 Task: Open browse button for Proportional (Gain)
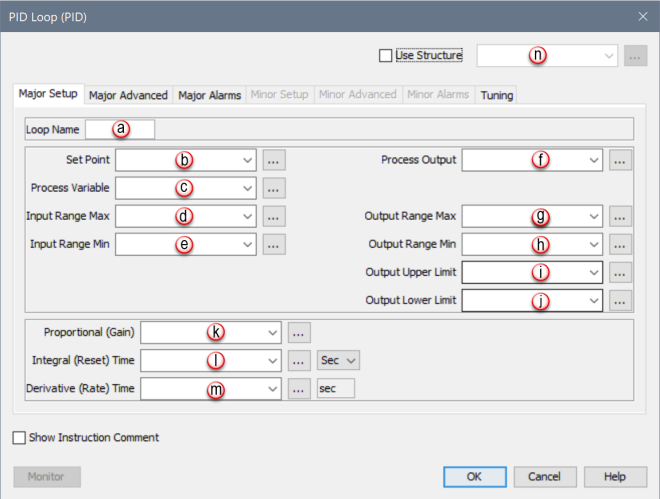pyautogui.click(x=299, y=333)
